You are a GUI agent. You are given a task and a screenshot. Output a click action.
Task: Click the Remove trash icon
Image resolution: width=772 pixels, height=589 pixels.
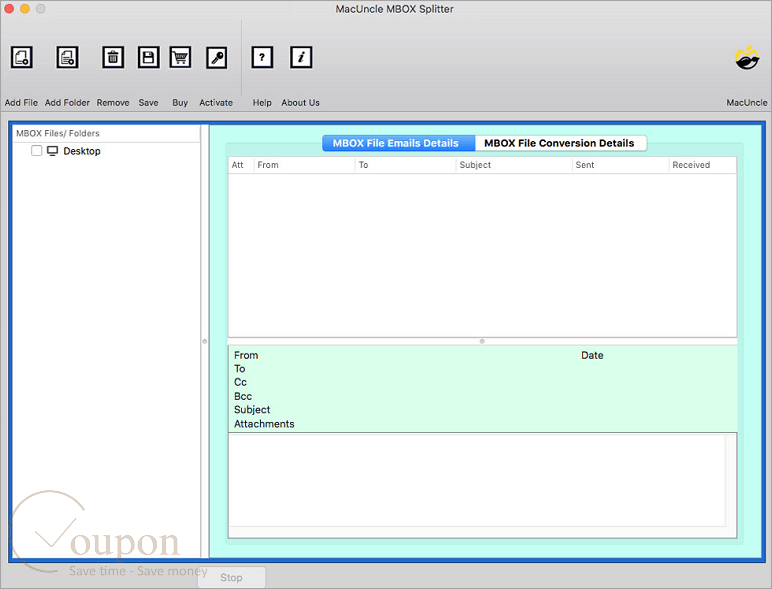click(113, 58)
